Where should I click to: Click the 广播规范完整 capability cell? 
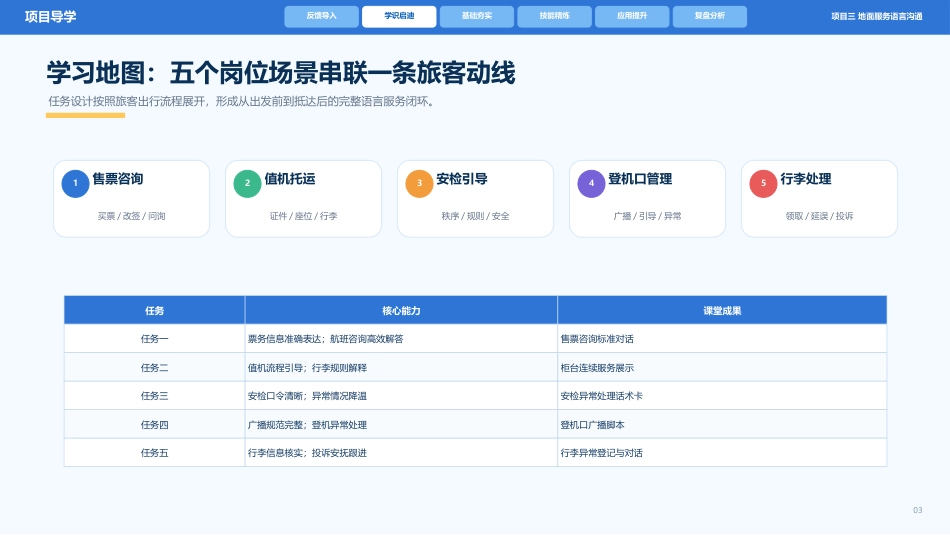(401, 424)
